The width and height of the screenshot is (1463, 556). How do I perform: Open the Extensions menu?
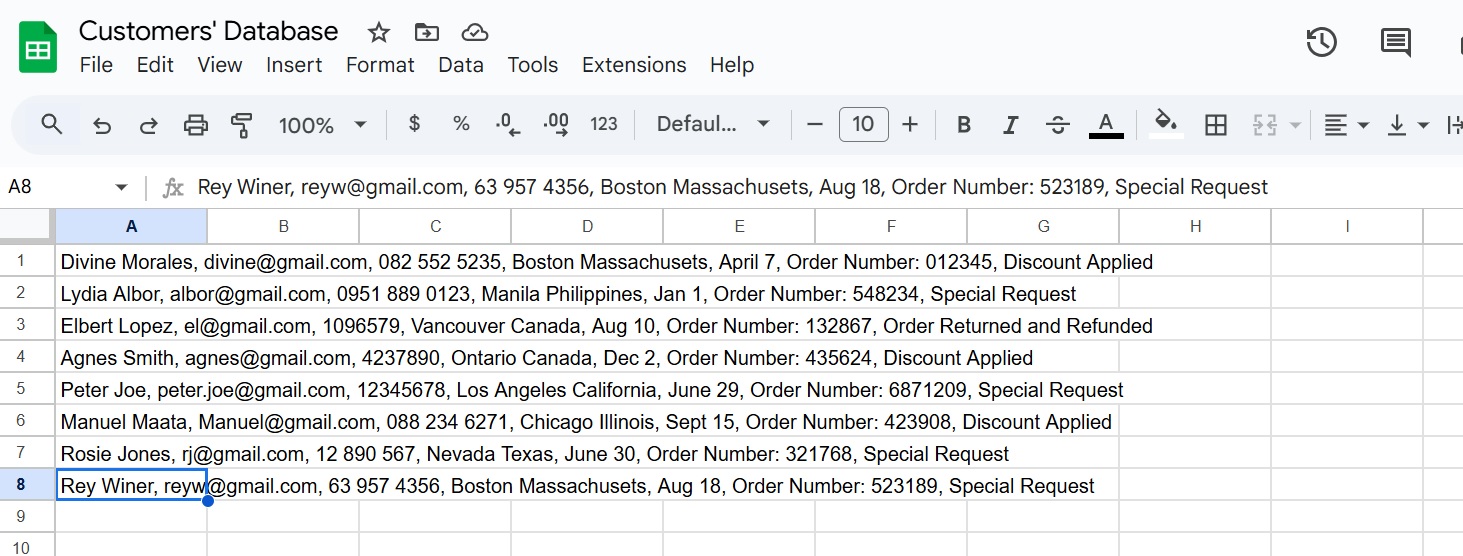click(634, 65)
